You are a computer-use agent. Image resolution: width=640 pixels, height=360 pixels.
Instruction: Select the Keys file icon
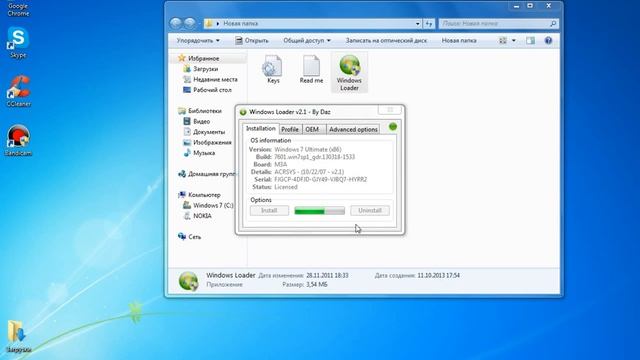click(x=273, y=69)
